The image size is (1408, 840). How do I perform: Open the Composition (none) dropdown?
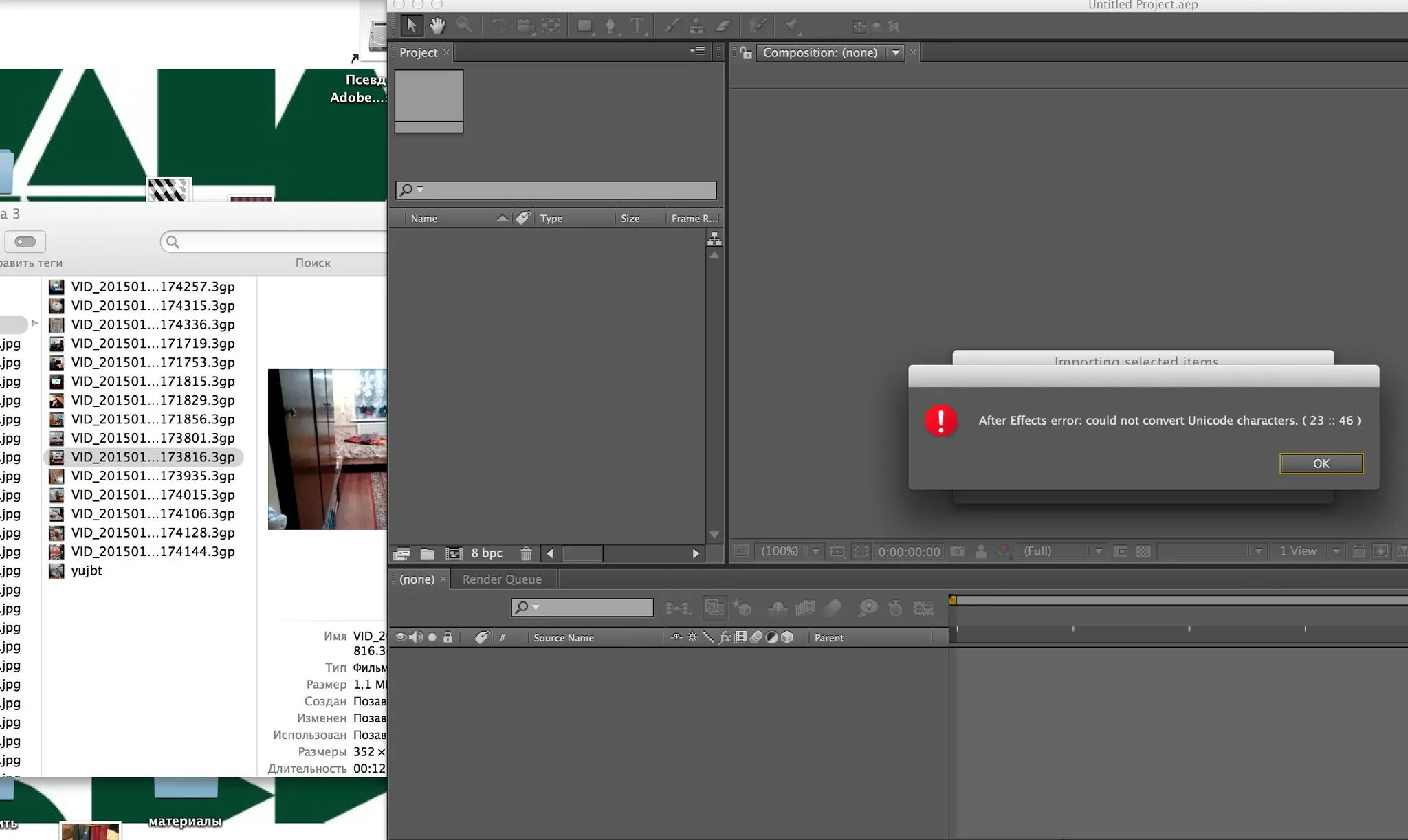tap(895, 53)
